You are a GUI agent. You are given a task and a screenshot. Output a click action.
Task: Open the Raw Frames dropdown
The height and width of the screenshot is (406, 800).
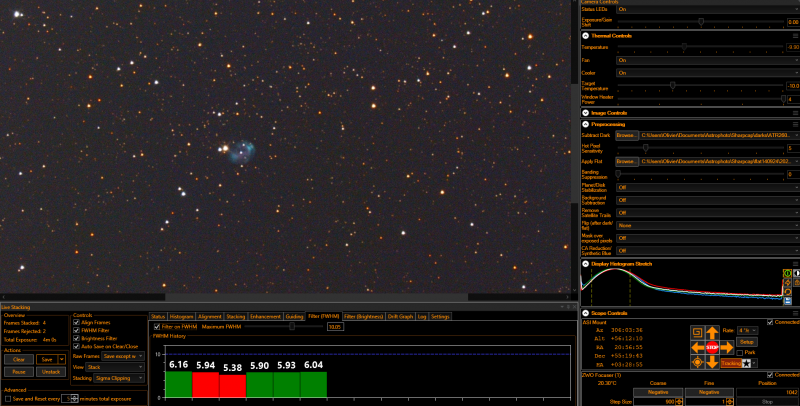(123, 356)
